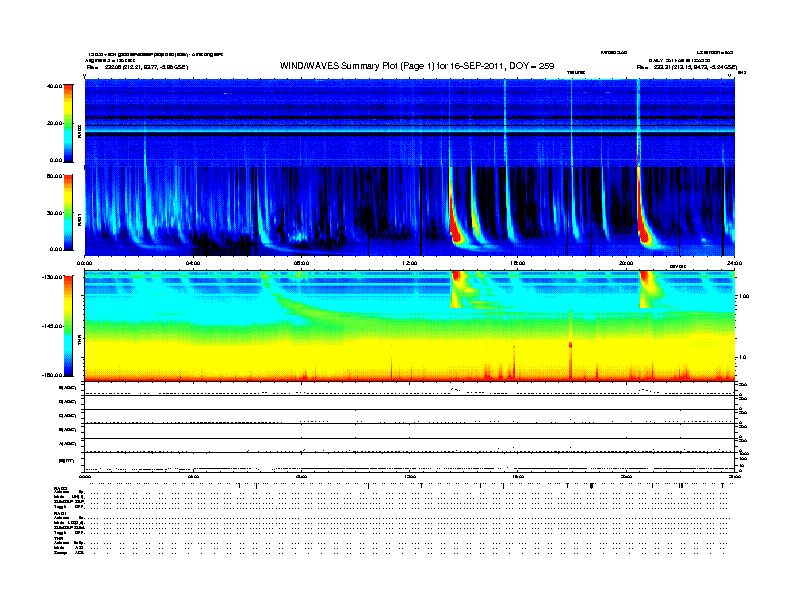The image size is (792, 612).
Task: Click the 16:00 tick under the RAD1 spectrogram
Action: click(x=518, y=263)
